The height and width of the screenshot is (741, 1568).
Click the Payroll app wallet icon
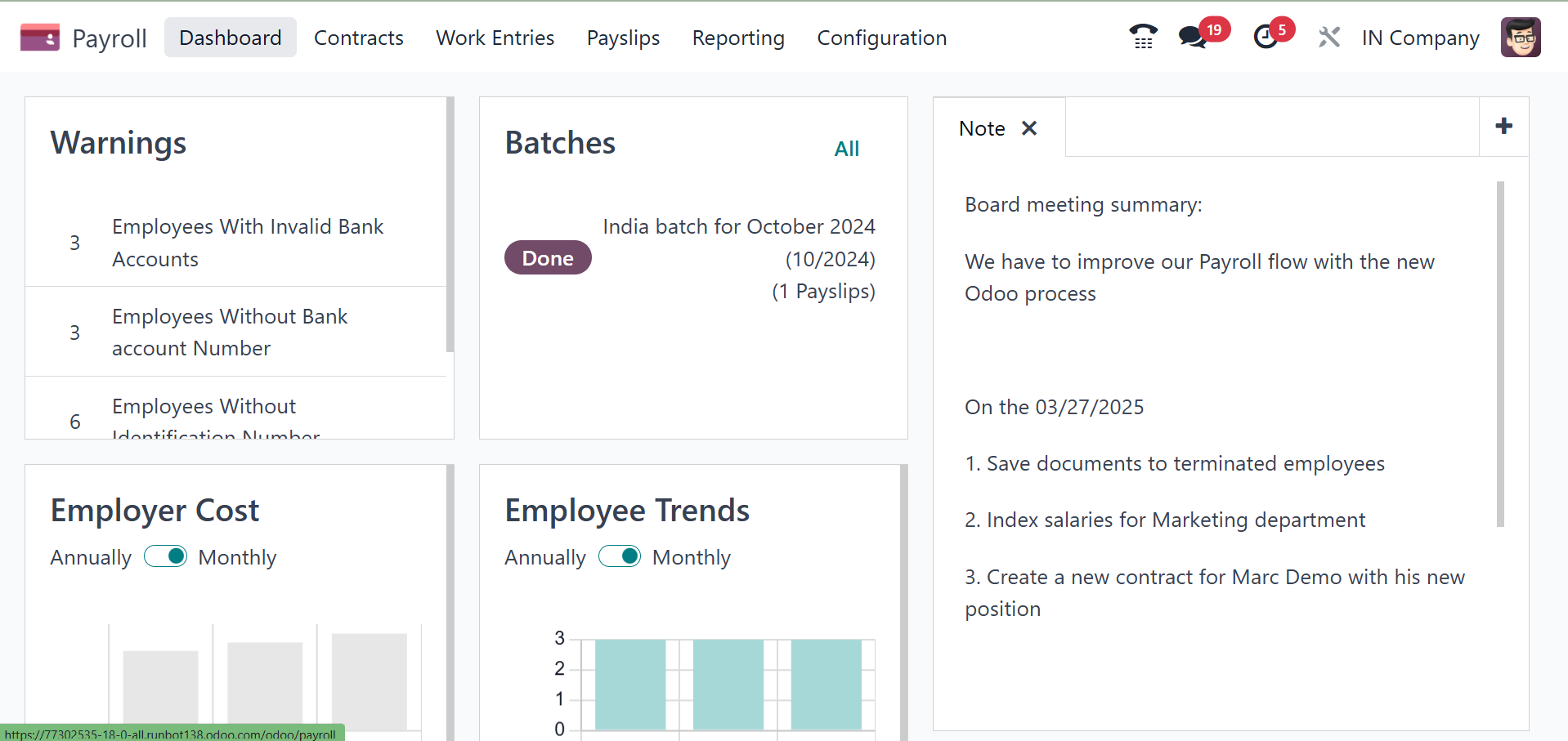(x=39, y=38)
